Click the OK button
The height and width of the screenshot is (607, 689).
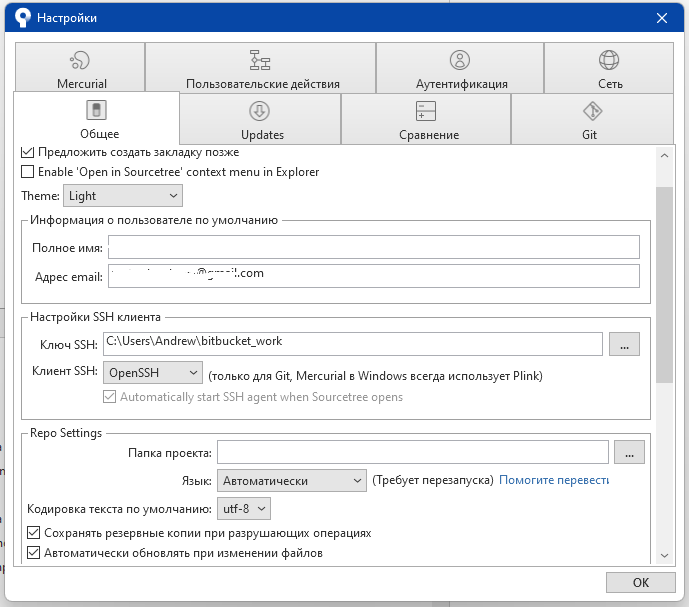coord(641,582)
